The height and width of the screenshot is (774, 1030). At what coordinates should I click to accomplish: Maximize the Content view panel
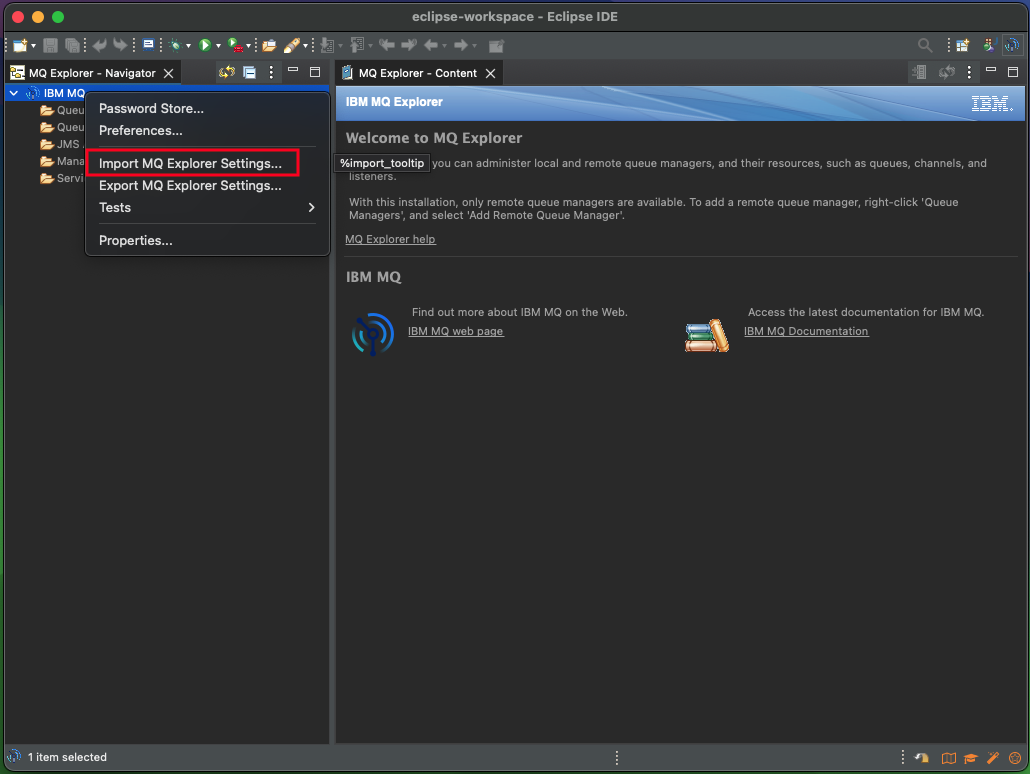[x=1012, y=72]
